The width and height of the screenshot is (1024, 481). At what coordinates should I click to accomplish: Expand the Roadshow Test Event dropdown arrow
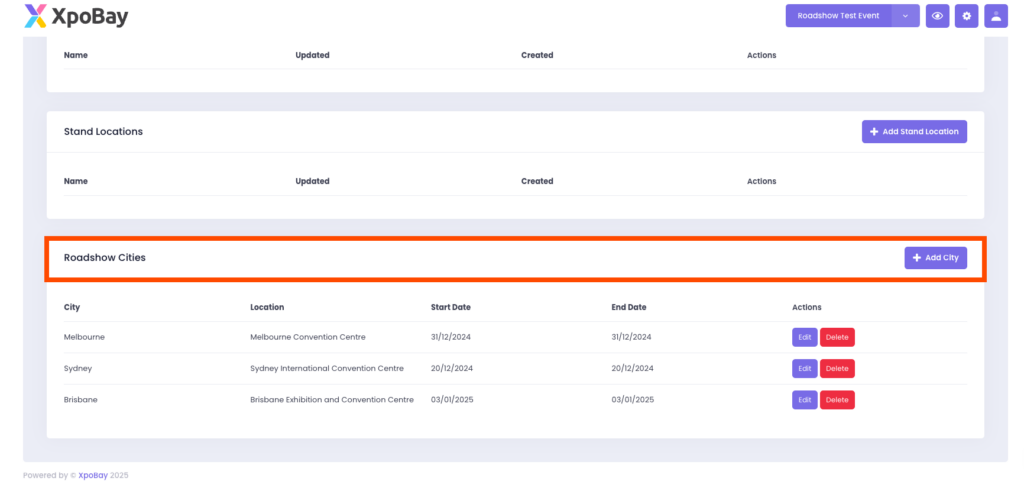pos(905,16)
